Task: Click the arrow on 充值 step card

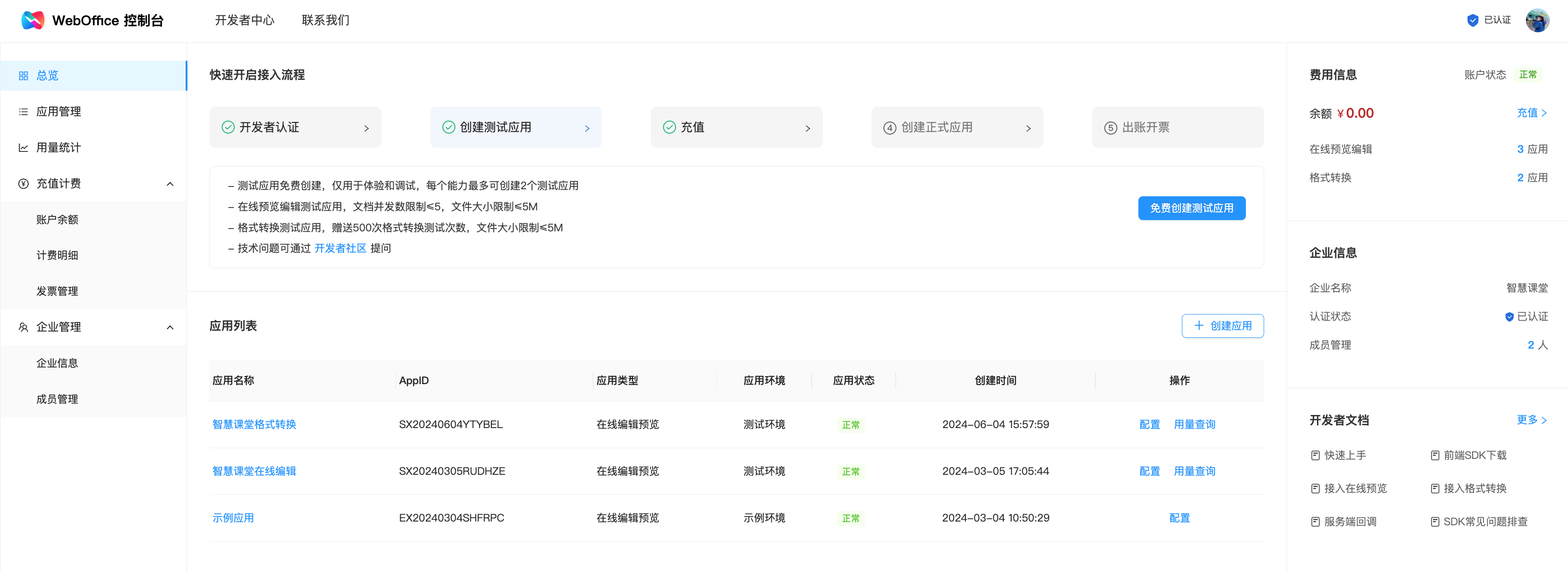Action: (x=808, y=129)
